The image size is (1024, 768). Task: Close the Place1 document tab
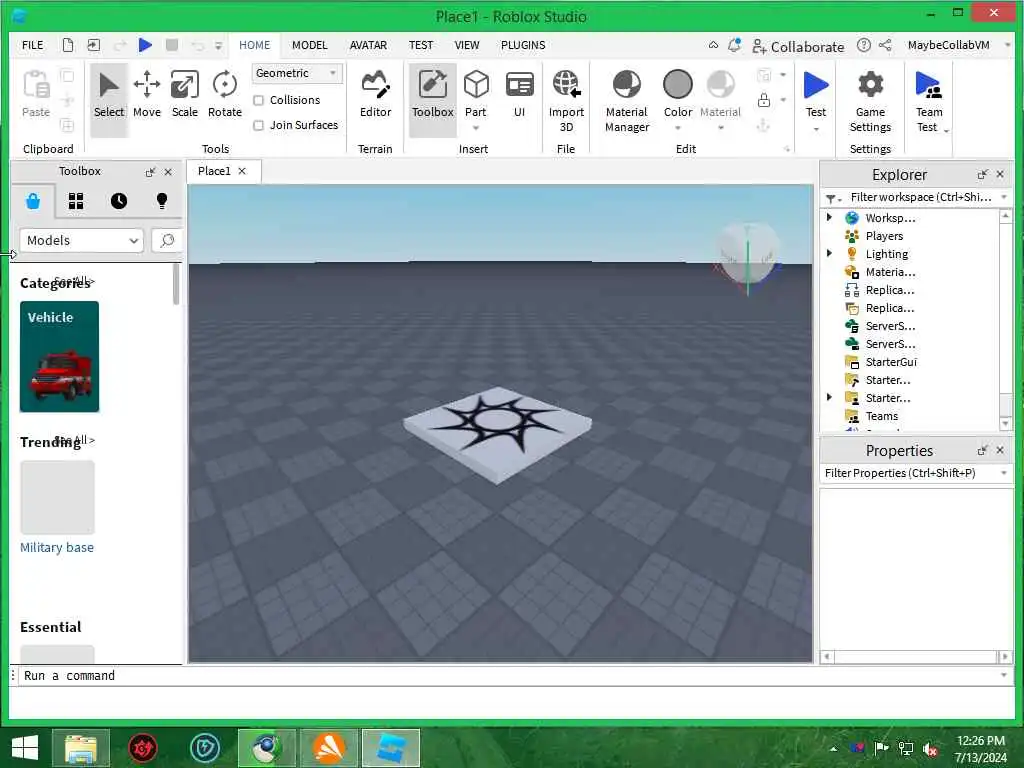pos(242,171)
